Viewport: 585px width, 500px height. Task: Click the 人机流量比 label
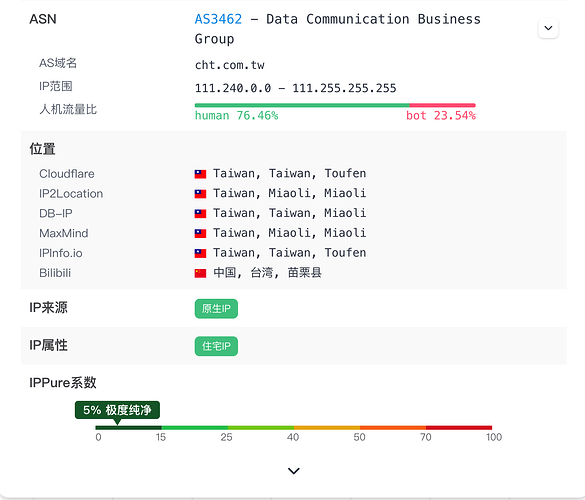[68, 109]
